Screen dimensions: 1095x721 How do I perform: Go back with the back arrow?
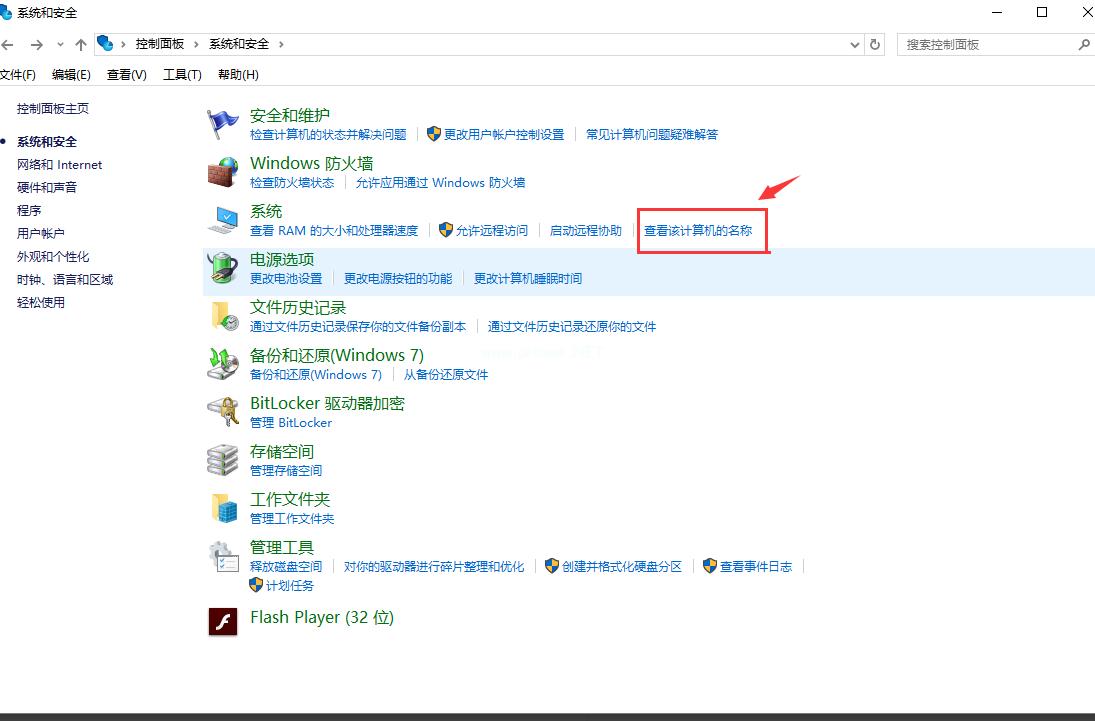[x=8, y=45]
